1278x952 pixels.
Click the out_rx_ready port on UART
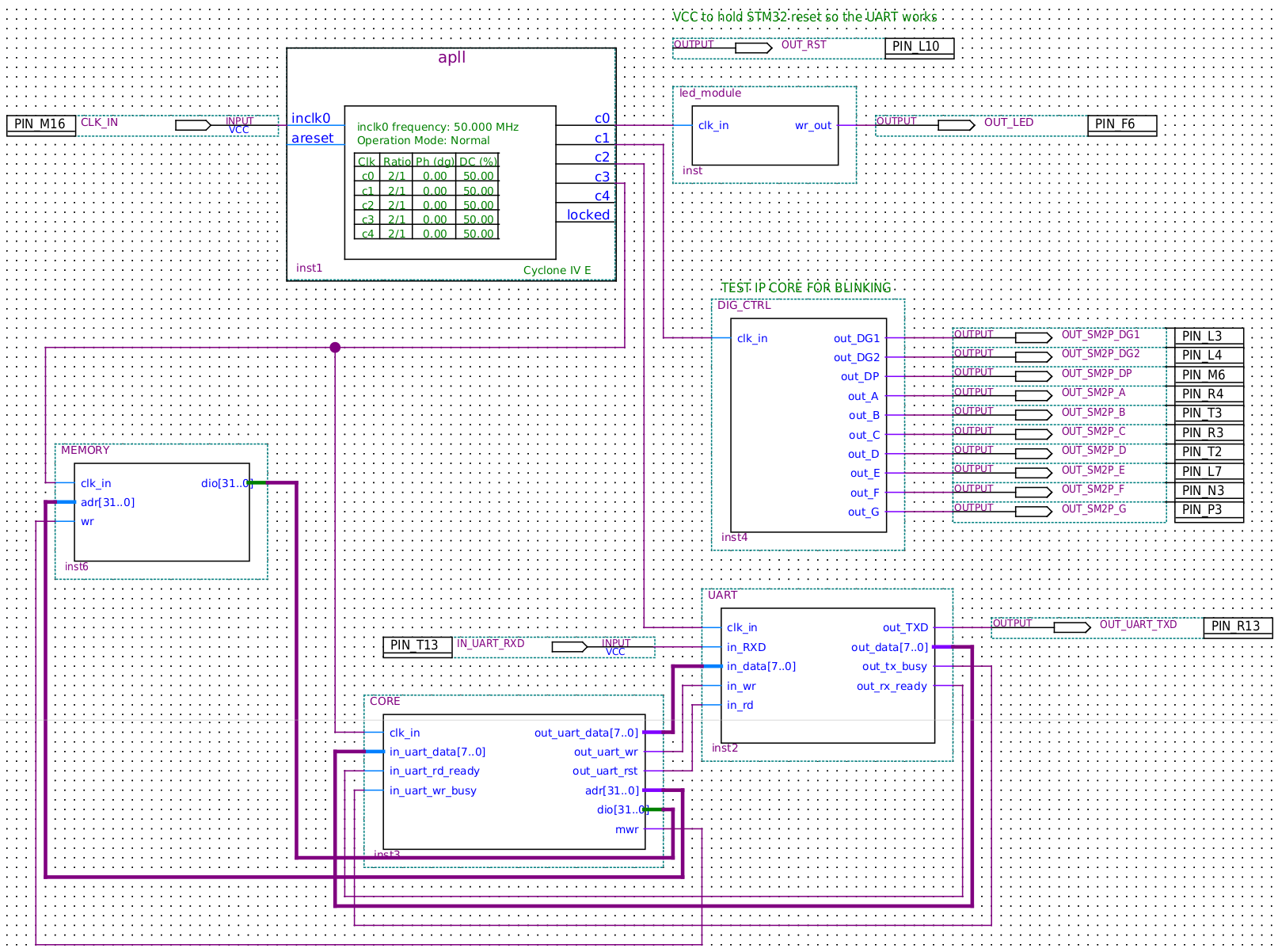(892, 687)
